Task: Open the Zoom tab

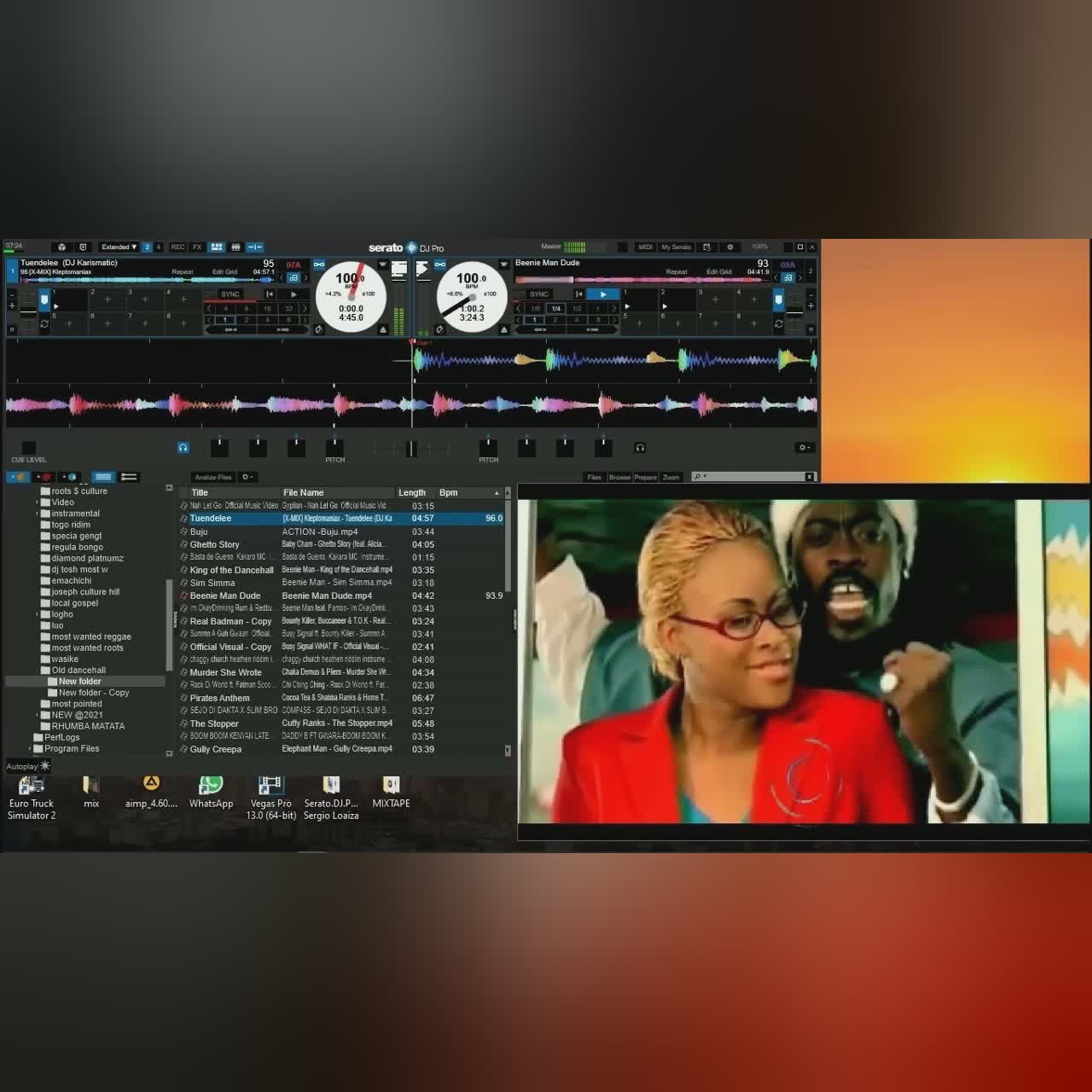Action: 671,478
